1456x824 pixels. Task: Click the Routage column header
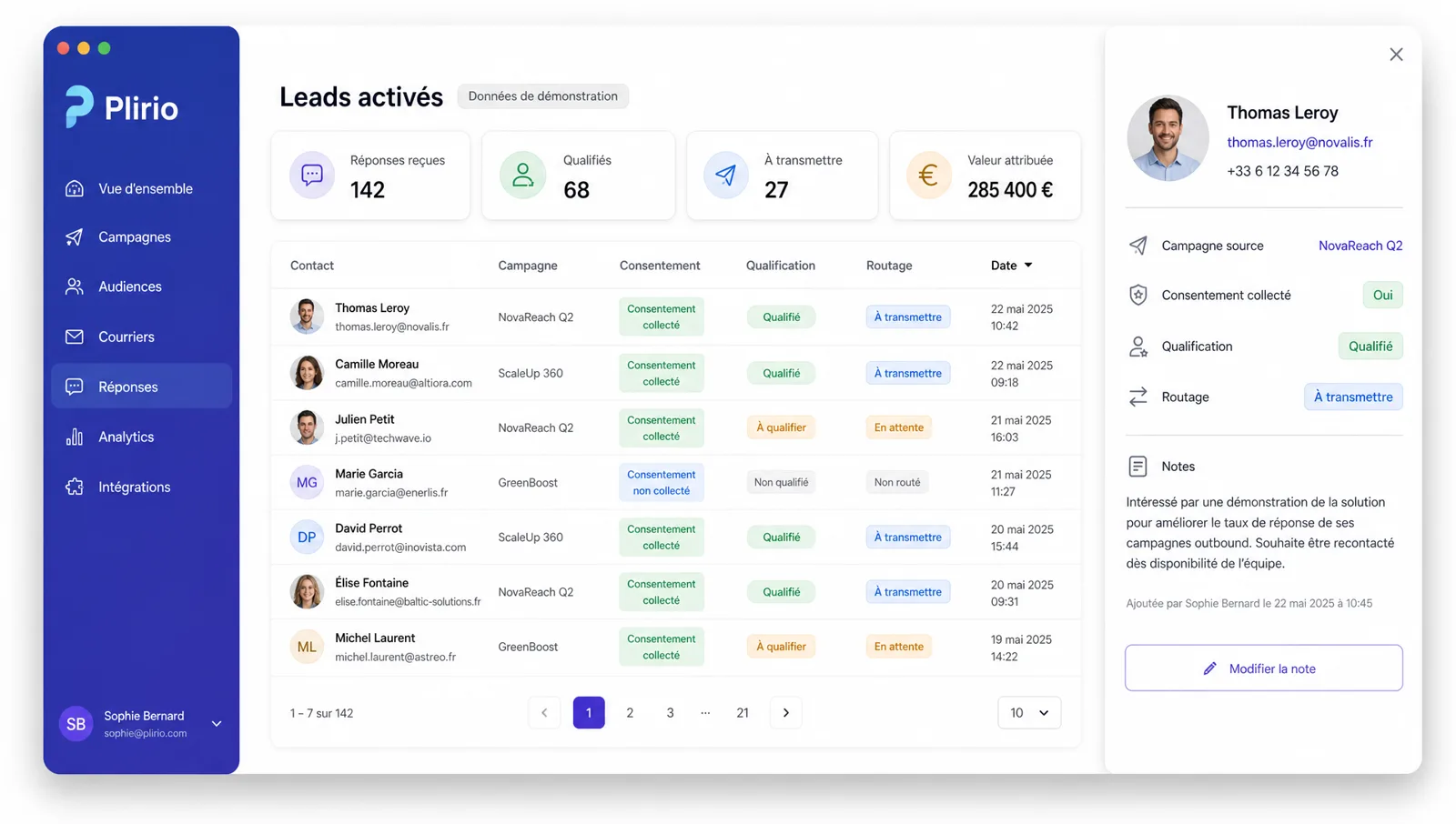889,266
